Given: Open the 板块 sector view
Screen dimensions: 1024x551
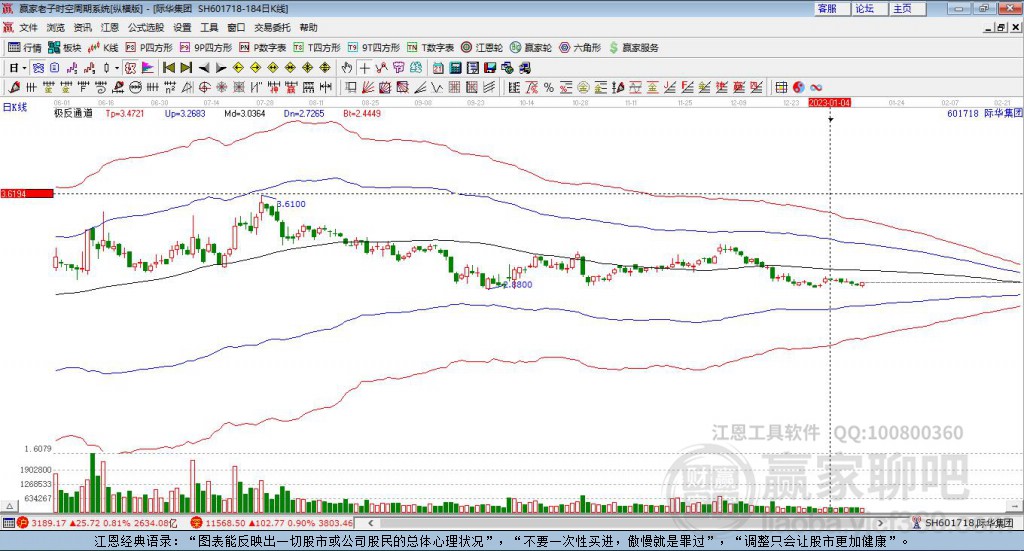Looking at the screenshot, I should 64,48.
